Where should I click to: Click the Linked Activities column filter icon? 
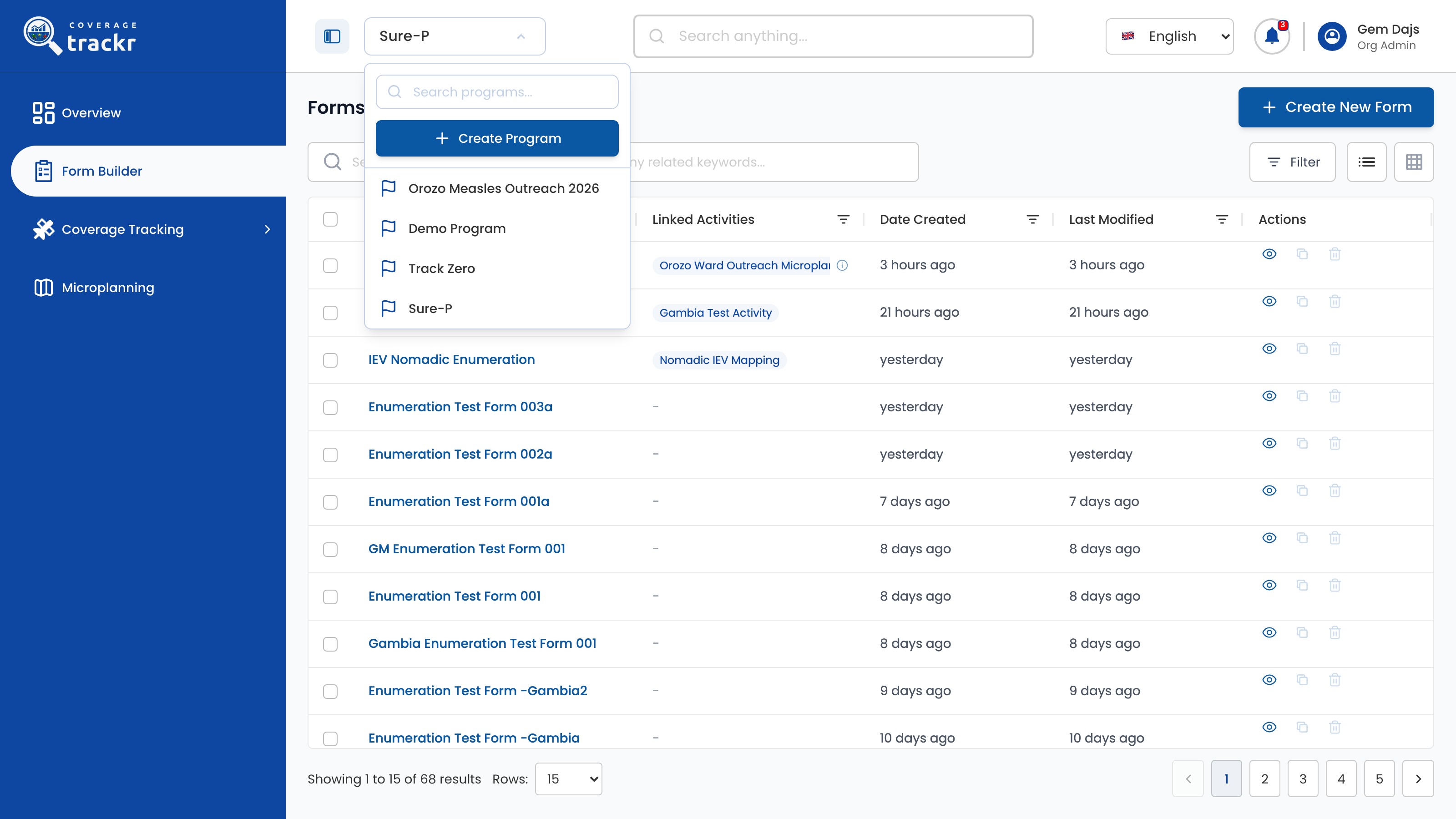click(843, 219)
